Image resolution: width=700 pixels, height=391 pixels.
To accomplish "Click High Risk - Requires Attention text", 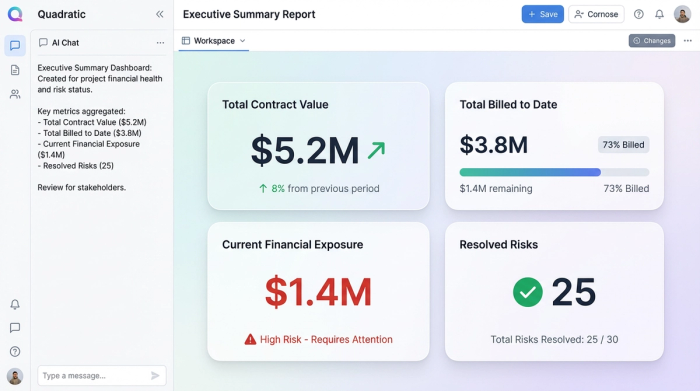I will click(326, 340).
